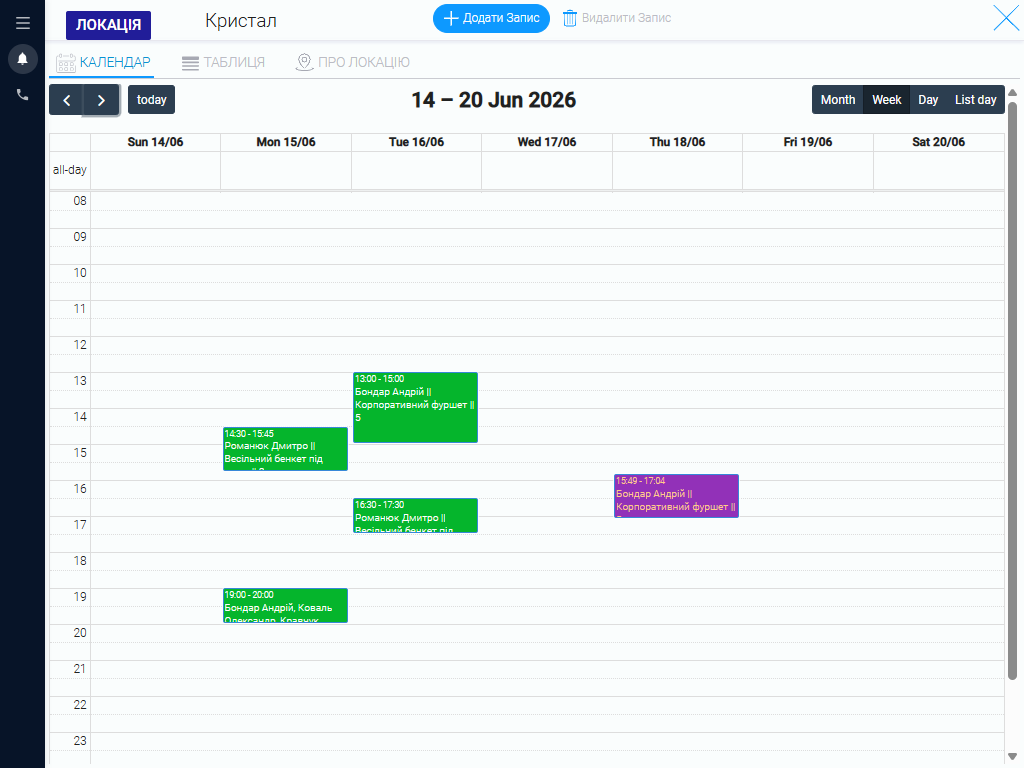Switch to List day view
Viewport: 1024px width, 768px height.
click(x=975, y=100)
